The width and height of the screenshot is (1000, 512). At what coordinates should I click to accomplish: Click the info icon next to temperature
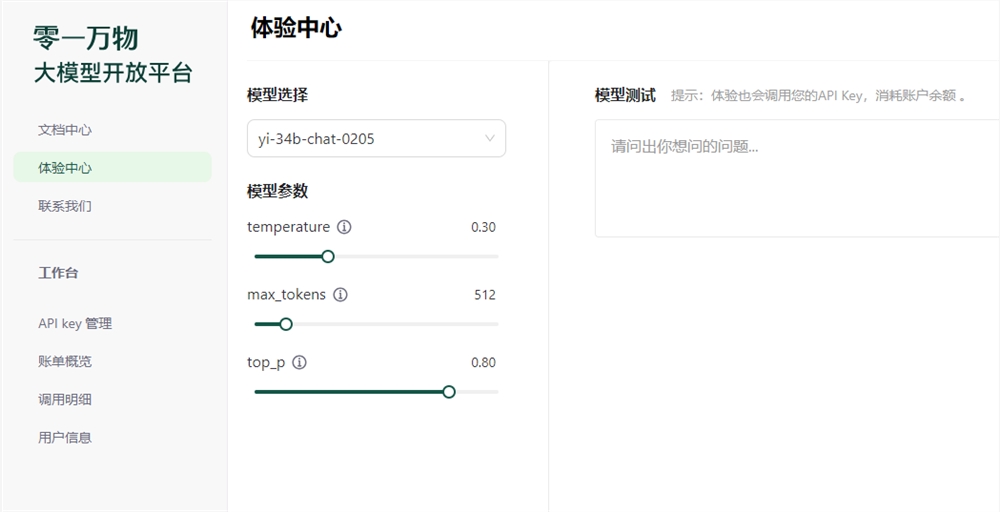click(x=344, y=227)
